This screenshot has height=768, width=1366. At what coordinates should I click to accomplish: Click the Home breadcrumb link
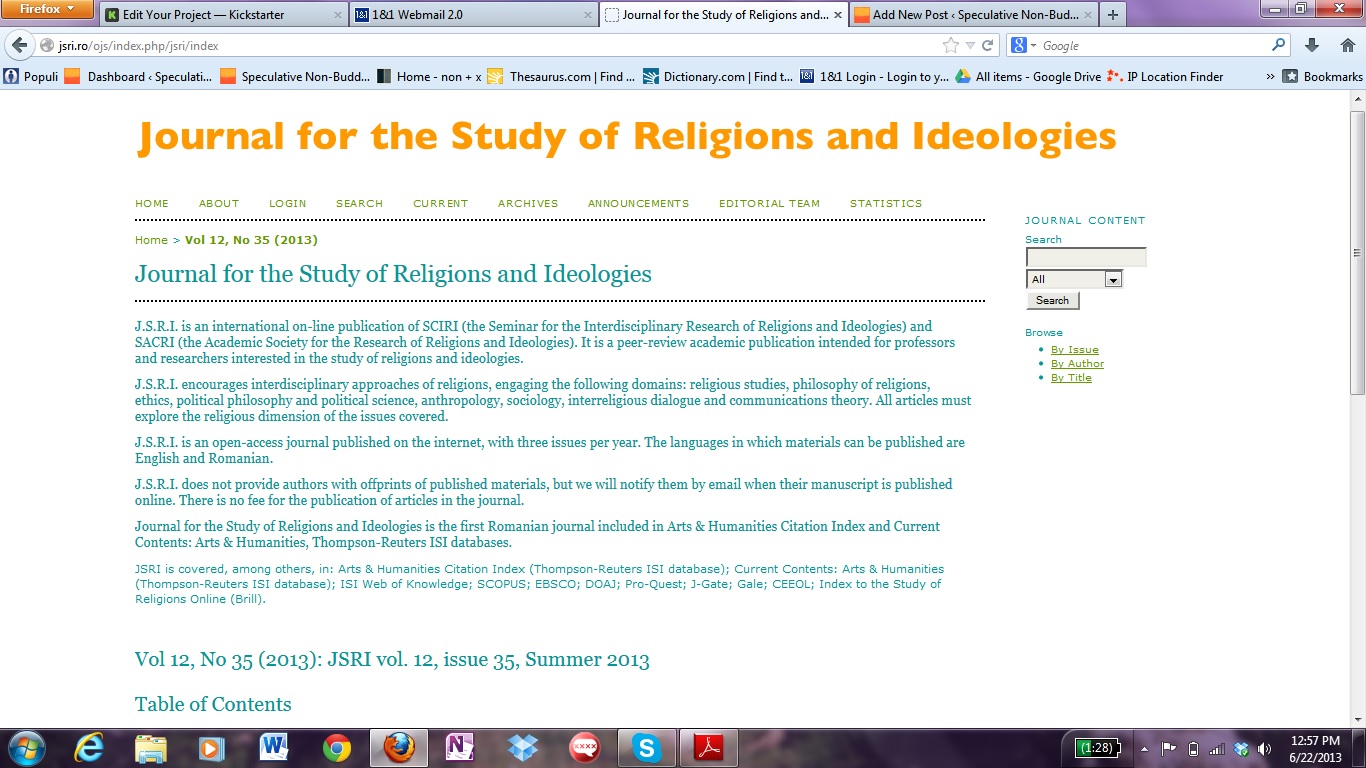151,240
